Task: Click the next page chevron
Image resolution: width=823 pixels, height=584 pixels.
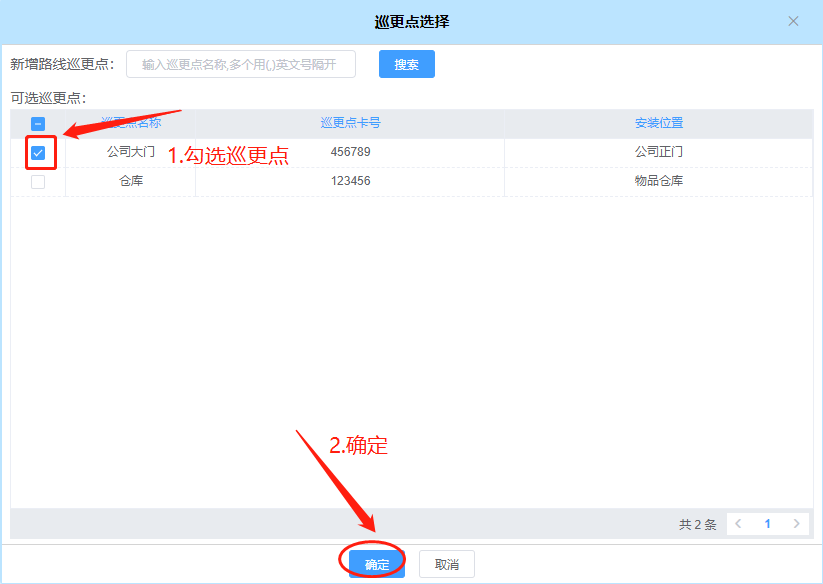Action: (797, 523)
